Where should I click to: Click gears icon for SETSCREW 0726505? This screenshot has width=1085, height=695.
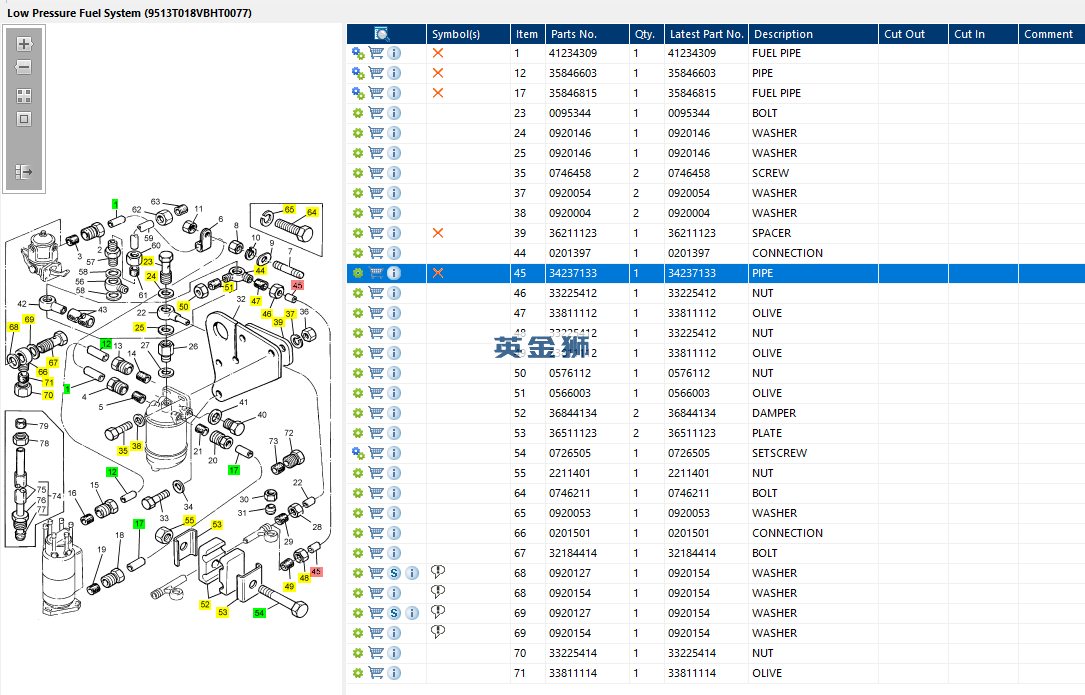coord(358,453)
